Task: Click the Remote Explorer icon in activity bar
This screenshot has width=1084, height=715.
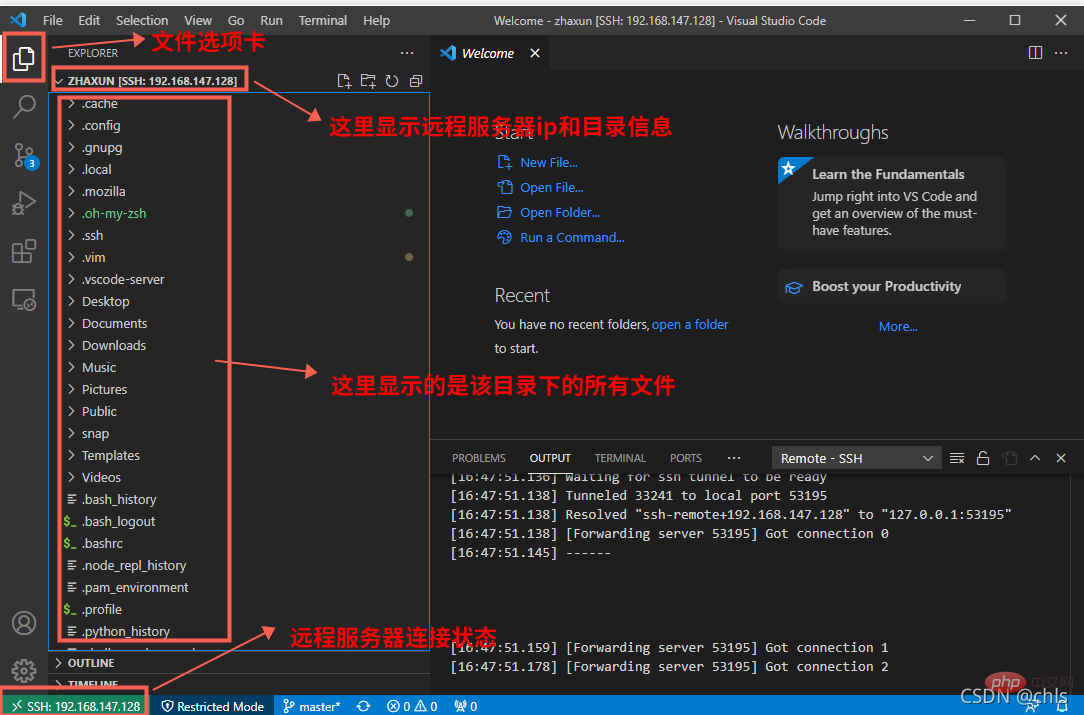Action: pyautogui.click(x=24, y=299)
